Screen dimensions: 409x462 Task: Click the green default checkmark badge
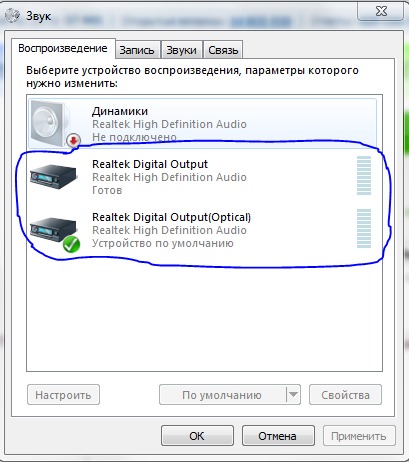click(x=71, y=244)
